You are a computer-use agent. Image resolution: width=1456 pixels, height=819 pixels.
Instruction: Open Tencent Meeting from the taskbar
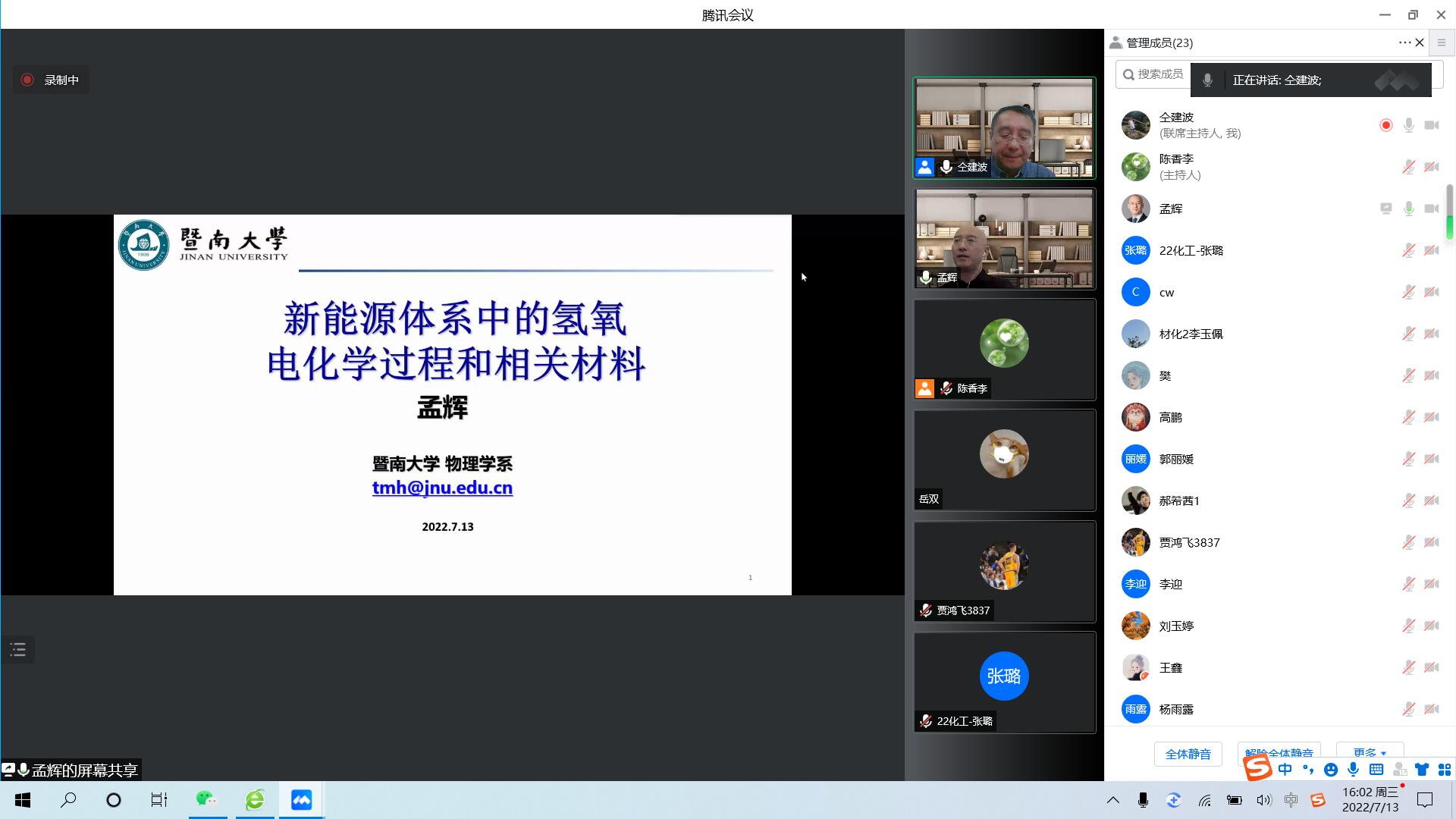301,800
